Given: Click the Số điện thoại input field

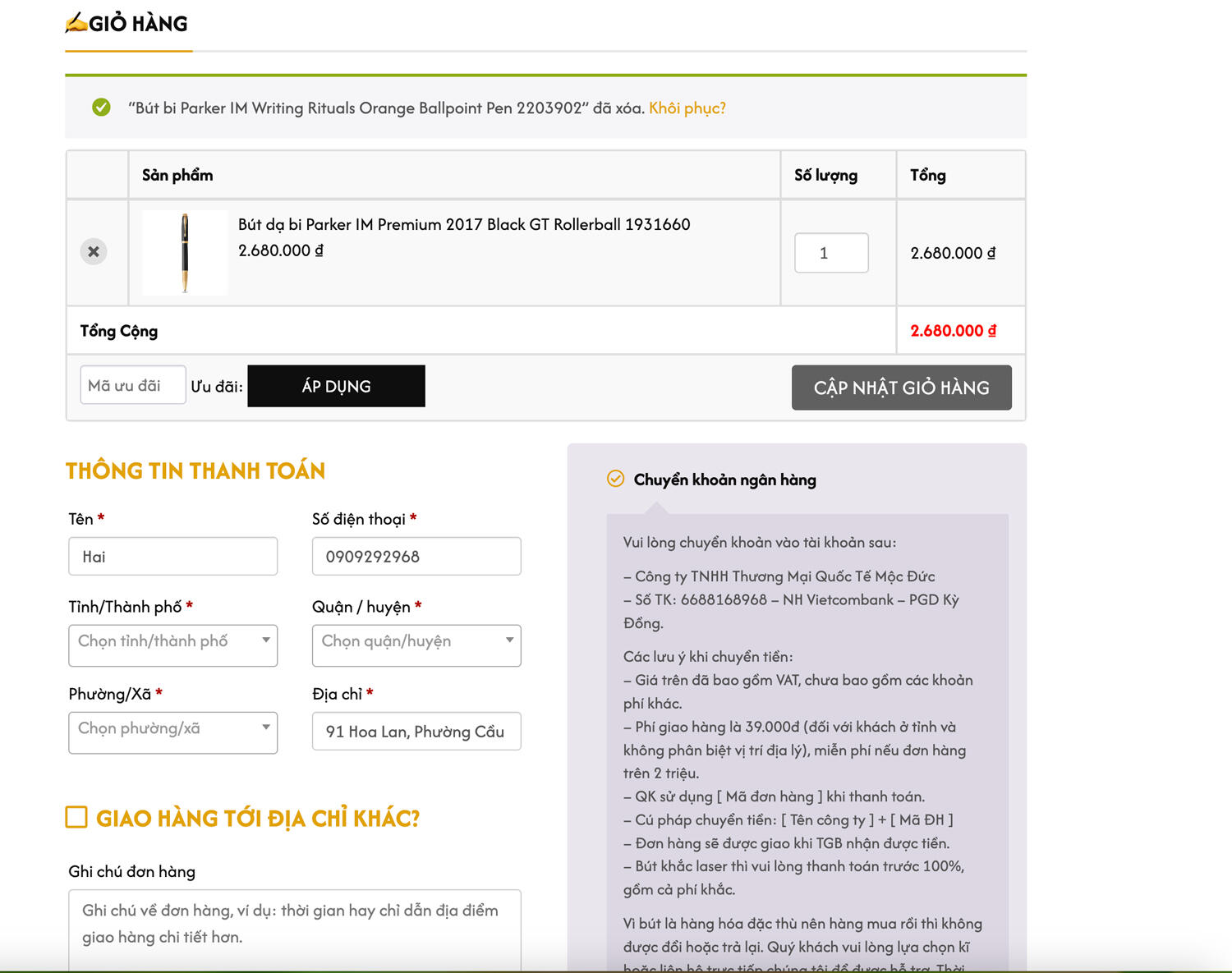Looking at the screenshot, I should tap(416, 557).
